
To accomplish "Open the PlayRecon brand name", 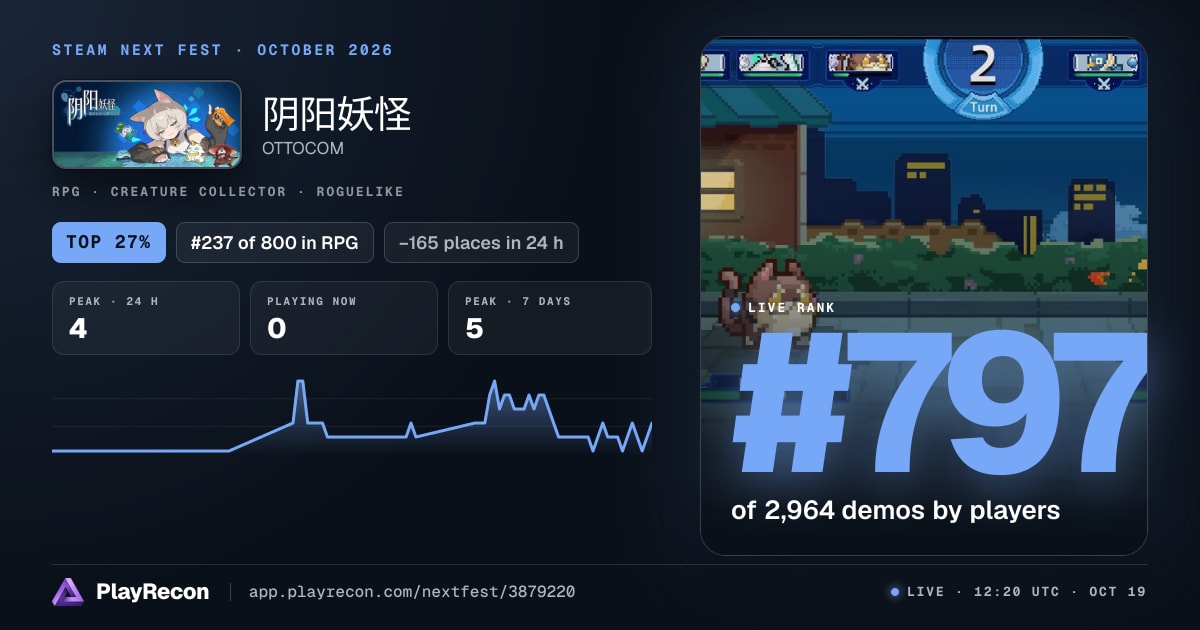I will (x=152, y=592).
